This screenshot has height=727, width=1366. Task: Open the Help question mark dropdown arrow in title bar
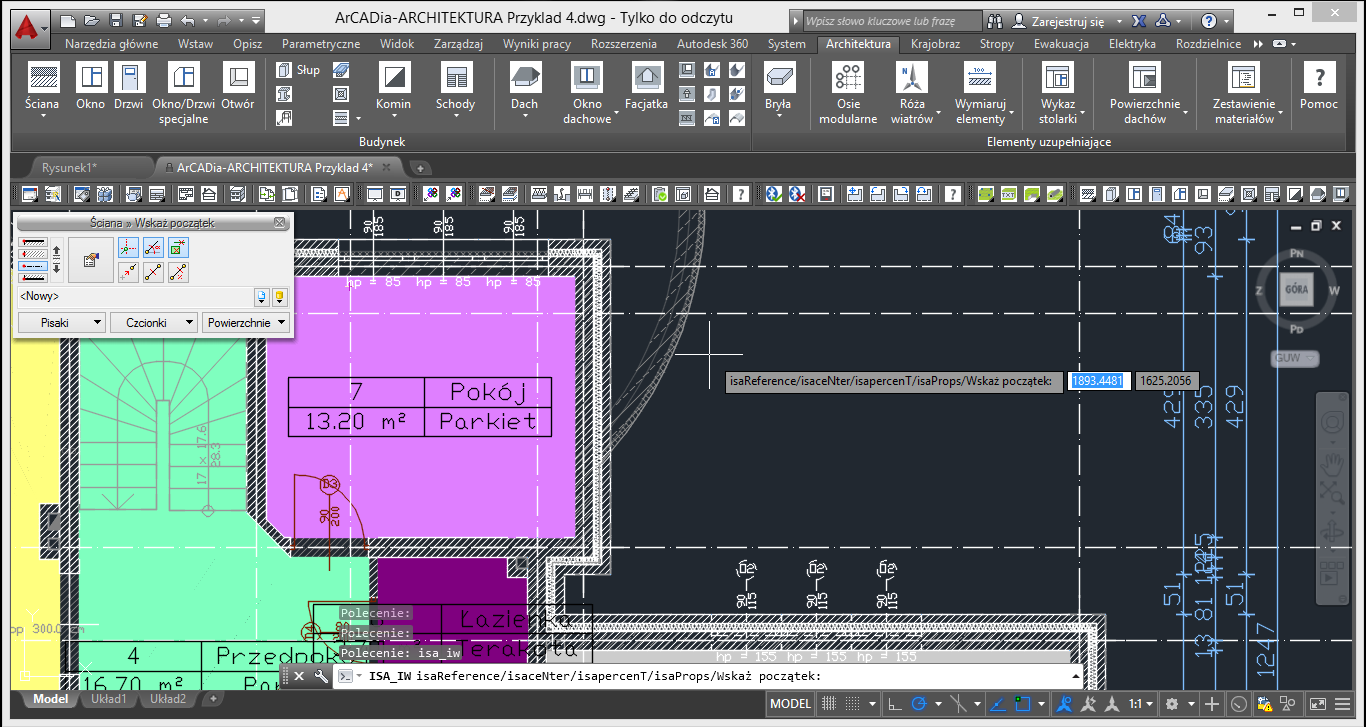tap(1228, 20)
